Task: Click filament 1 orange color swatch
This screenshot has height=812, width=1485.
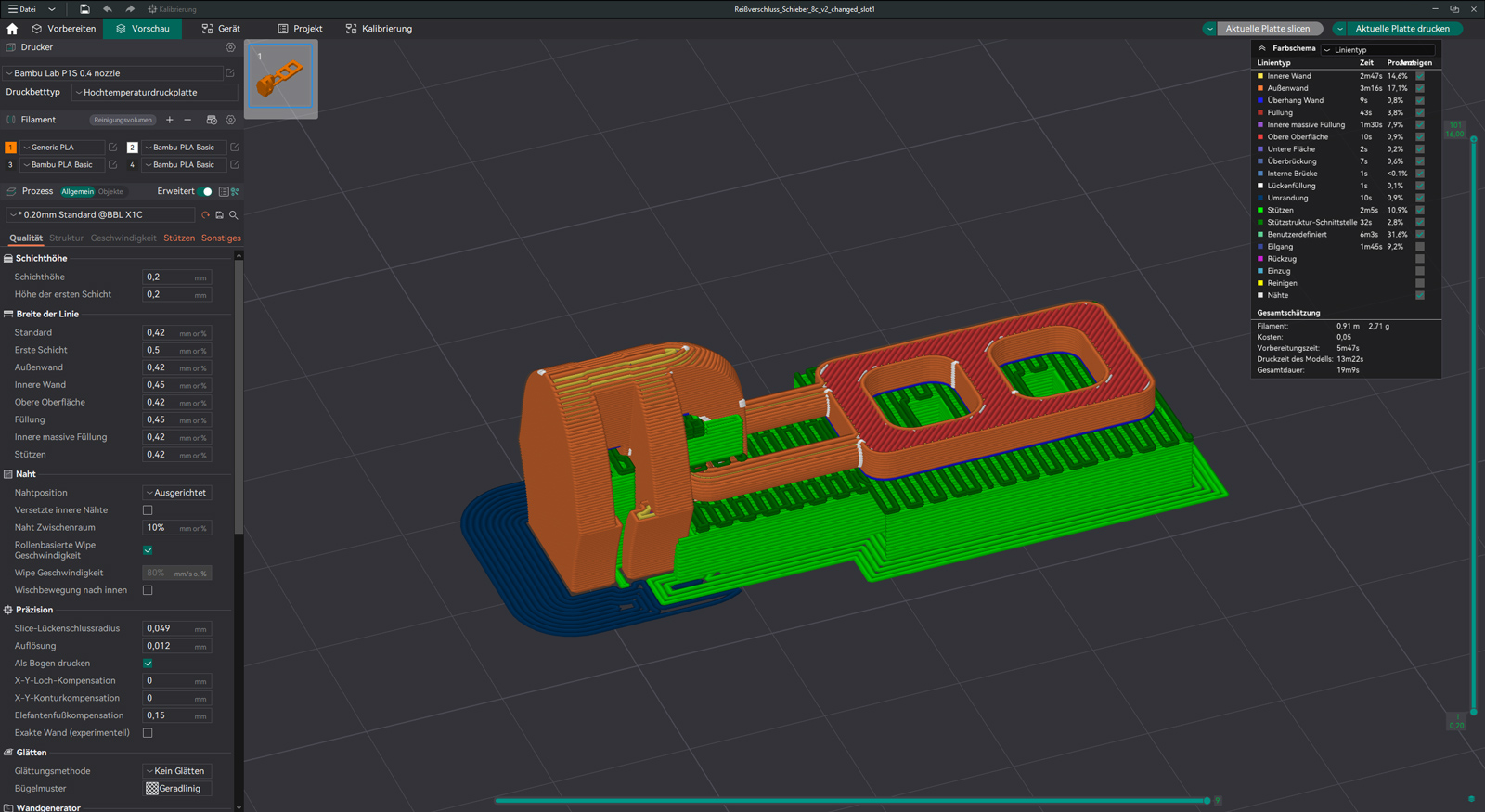Action: (10, 148)
